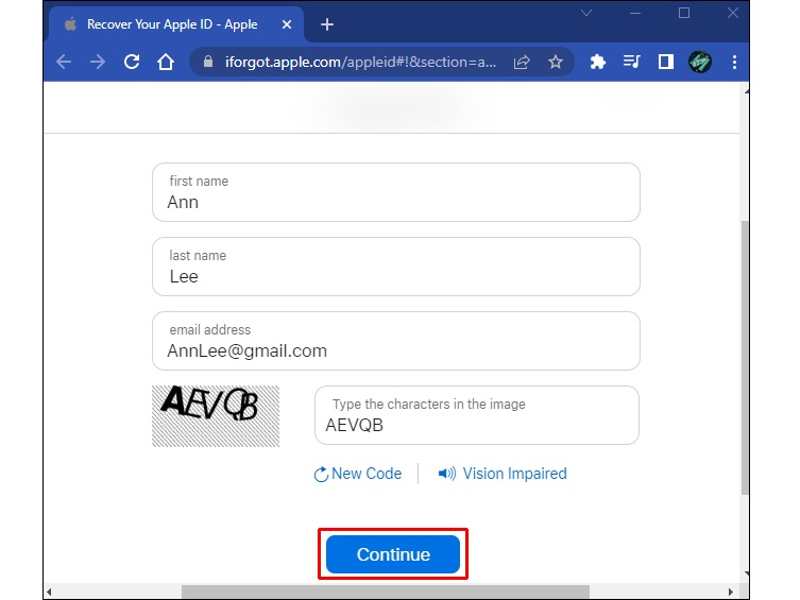Open the Extensions puzzle icon
800x600 pixels.
(597, 62)
